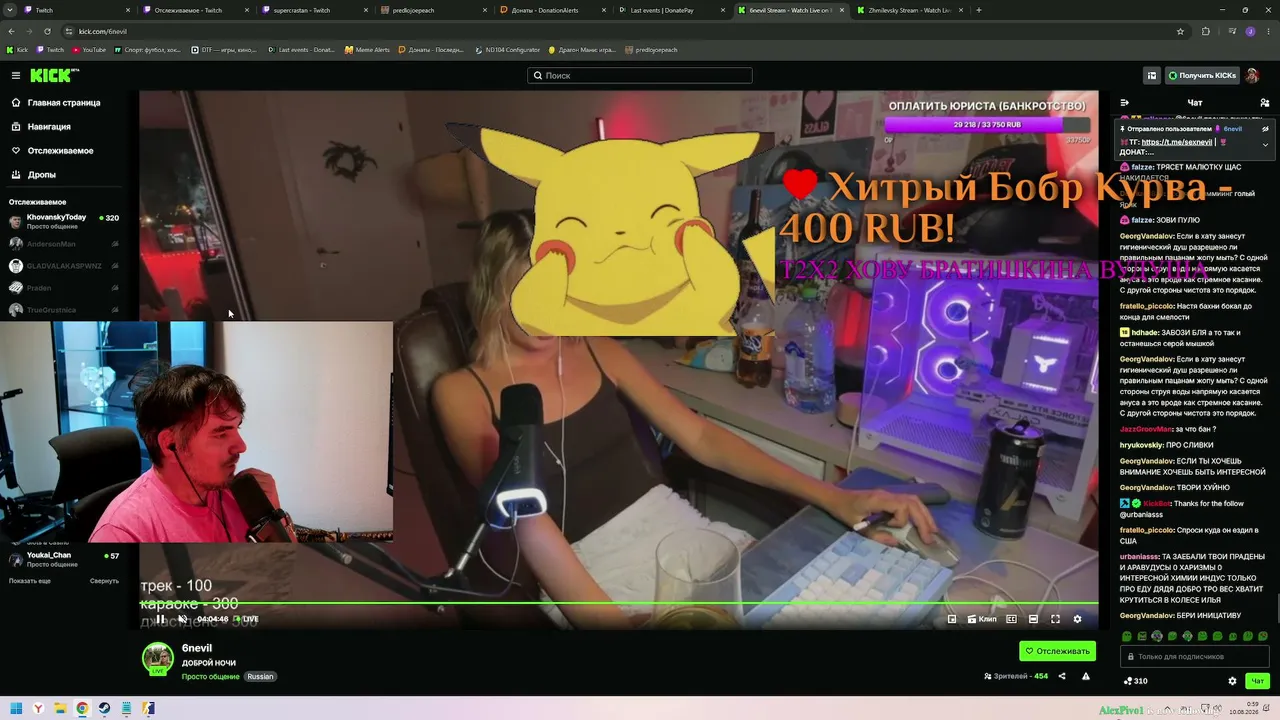
Task: Open the Kick hamburger sidebar menu
Action: point(16,75)
